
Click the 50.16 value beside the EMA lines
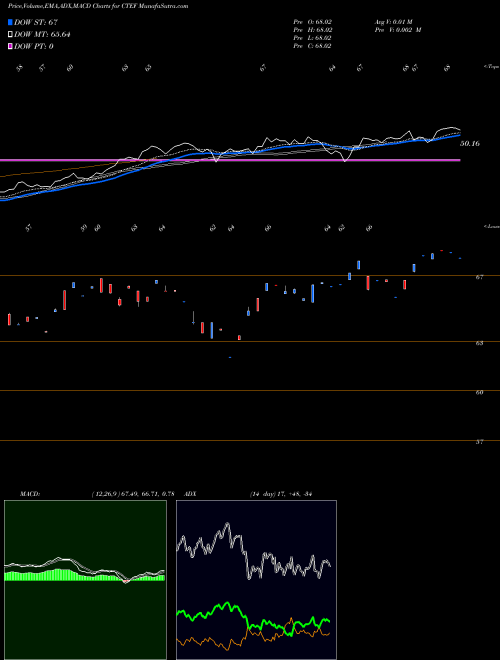(x=470, y=144)
